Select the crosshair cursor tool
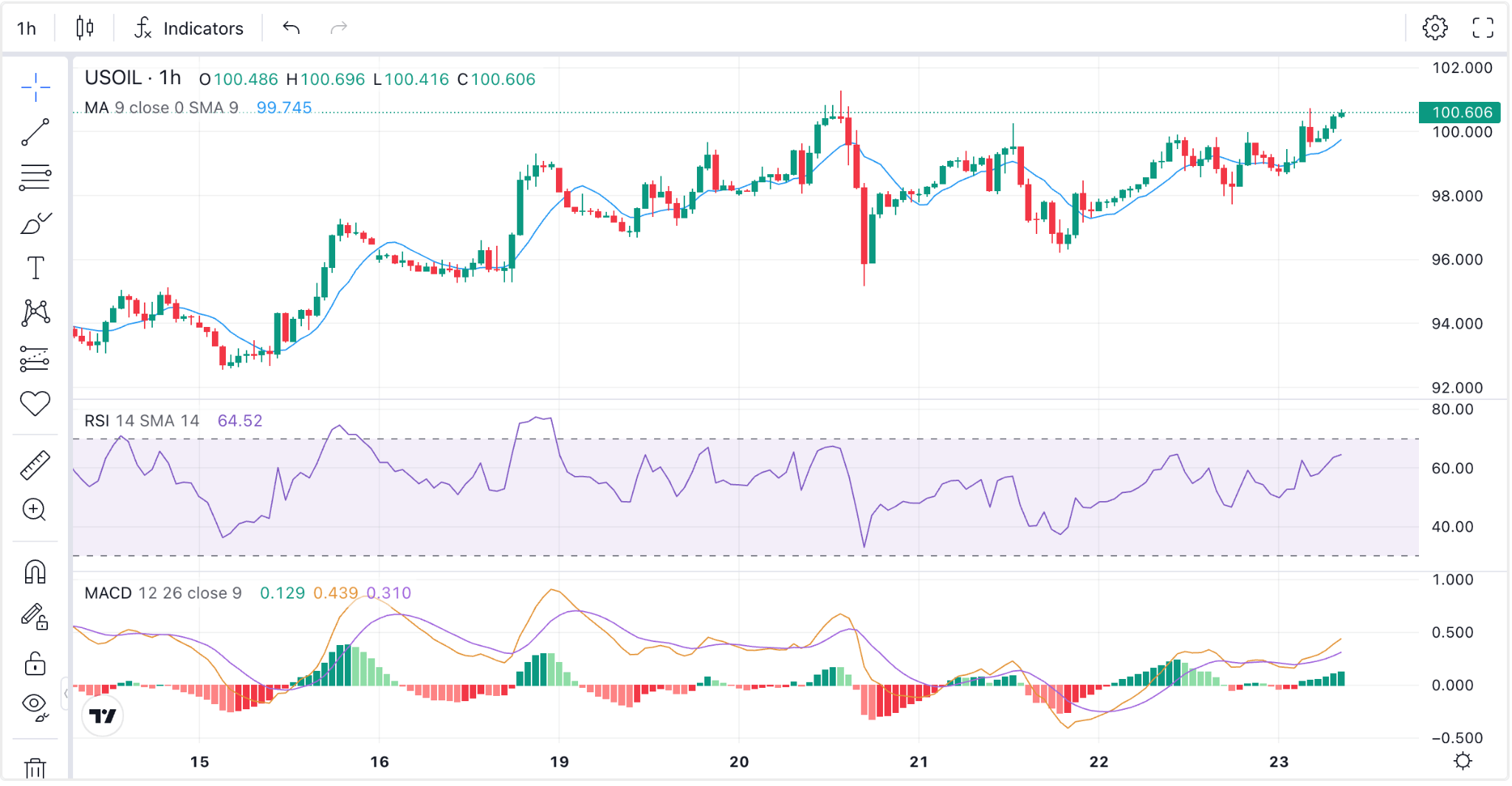This screenshot has width=1512, height=786. [35, 87]
